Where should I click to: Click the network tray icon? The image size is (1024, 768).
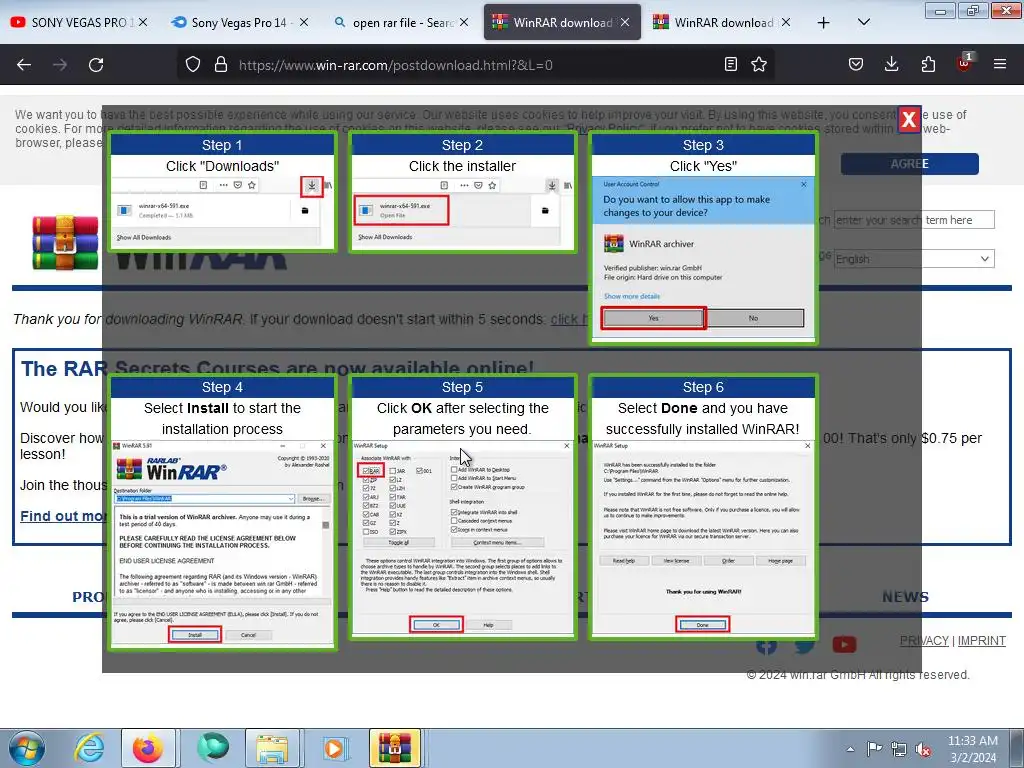click(899, 749)
